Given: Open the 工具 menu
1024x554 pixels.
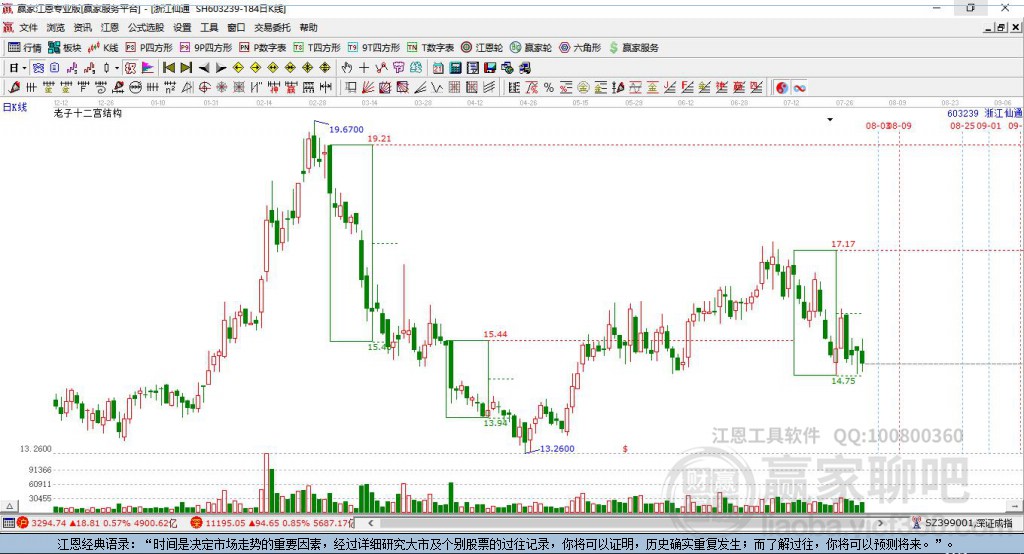Looking at the screenshot, I should pos(209,27).
